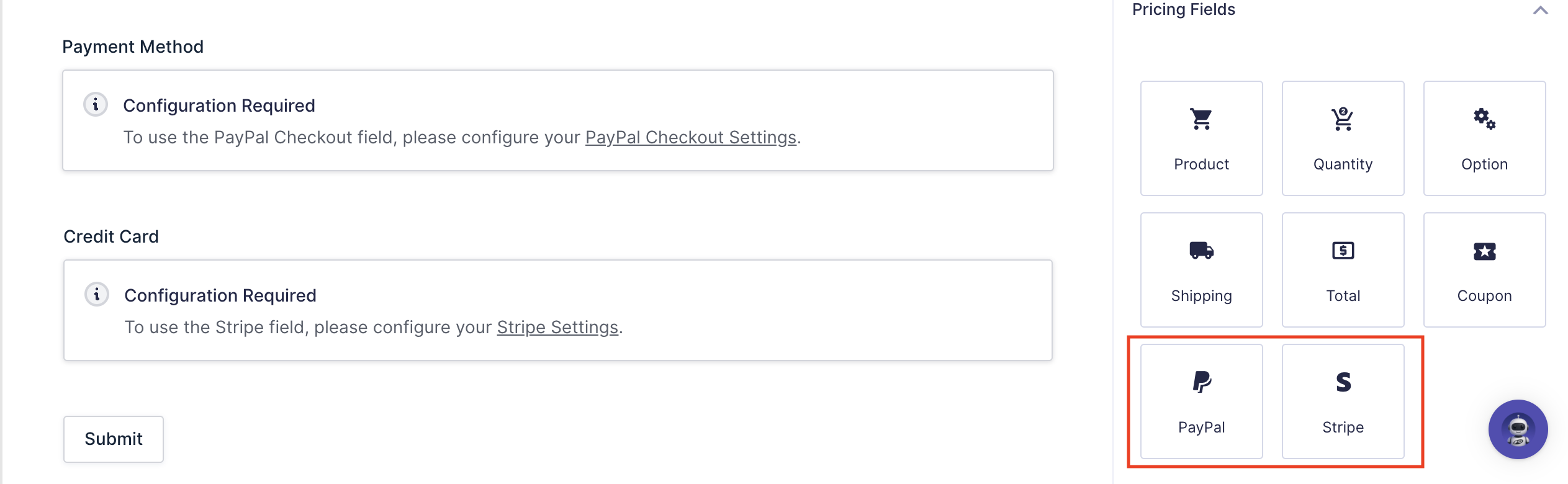Add the PayPal payment field
Screen dimensions: 1568x484
tap(1201, 401)
